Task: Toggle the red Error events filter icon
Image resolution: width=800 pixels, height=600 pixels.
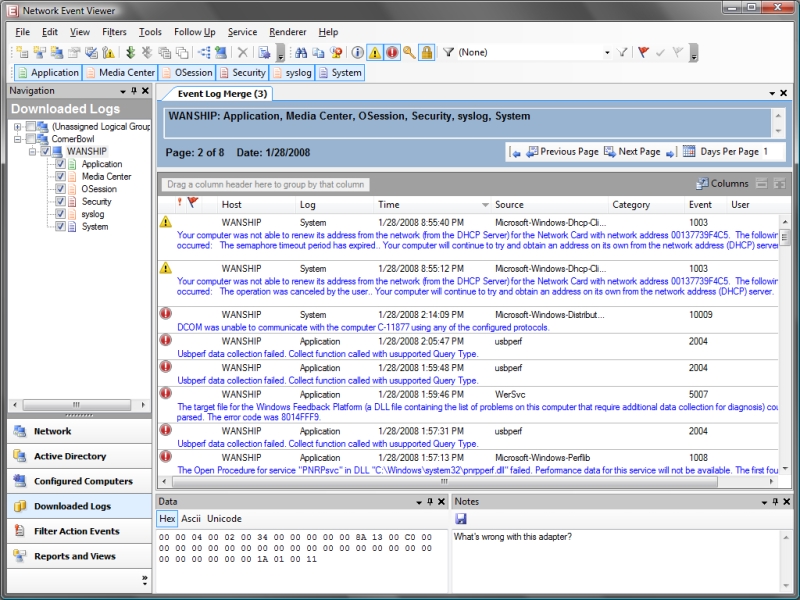Action: click(x=392, y=52)
